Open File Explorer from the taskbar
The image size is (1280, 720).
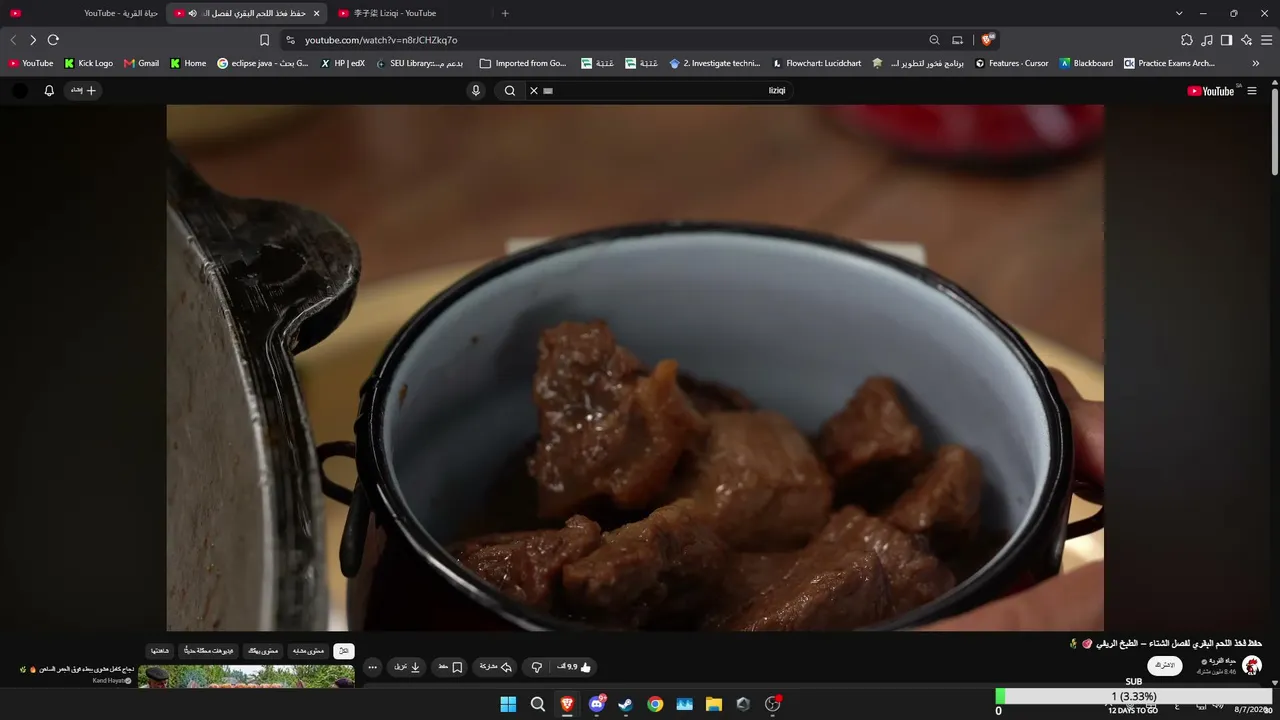(x=714, y=704)
